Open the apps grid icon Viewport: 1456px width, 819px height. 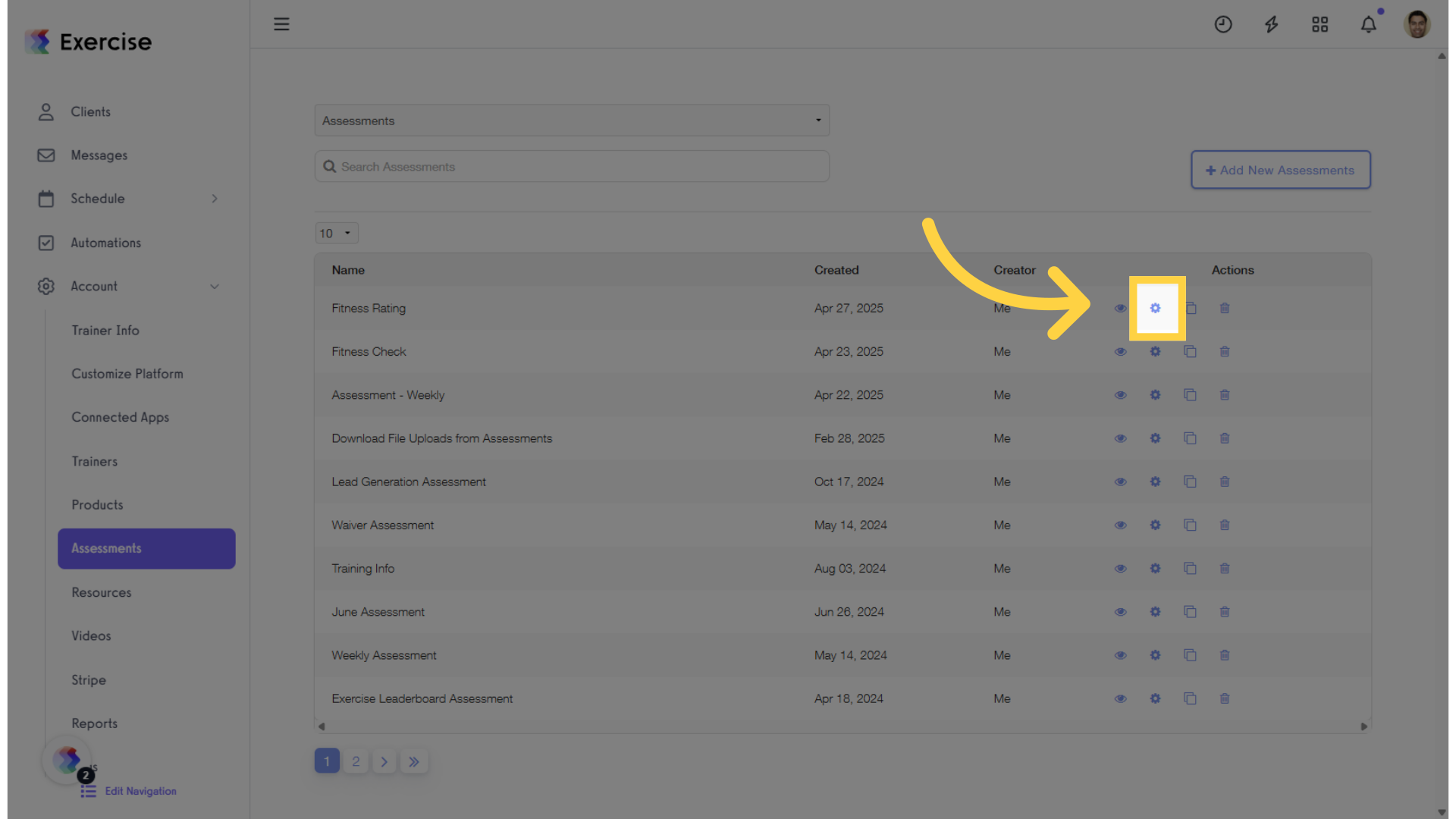pyautogui.click(x=1320, y=24)
